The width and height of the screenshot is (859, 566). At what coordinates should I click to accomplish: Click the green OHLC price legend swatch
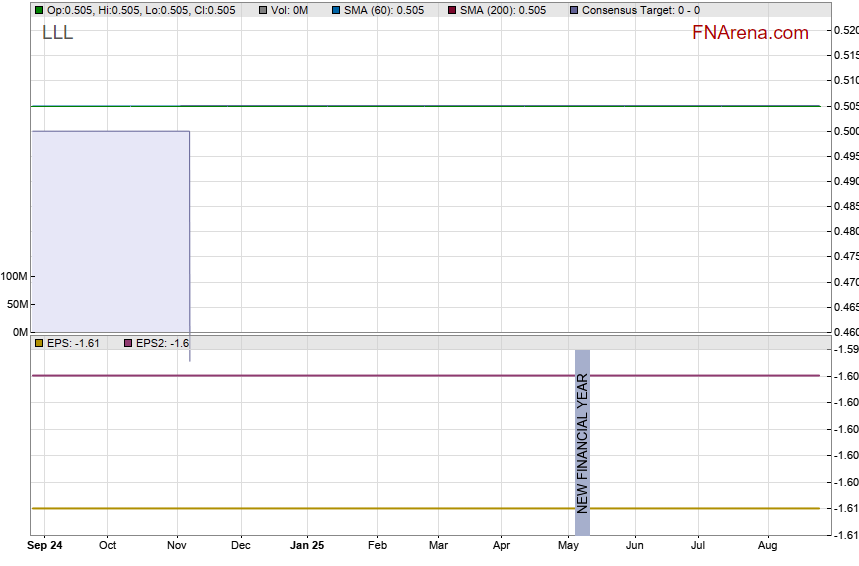point(39,10)
